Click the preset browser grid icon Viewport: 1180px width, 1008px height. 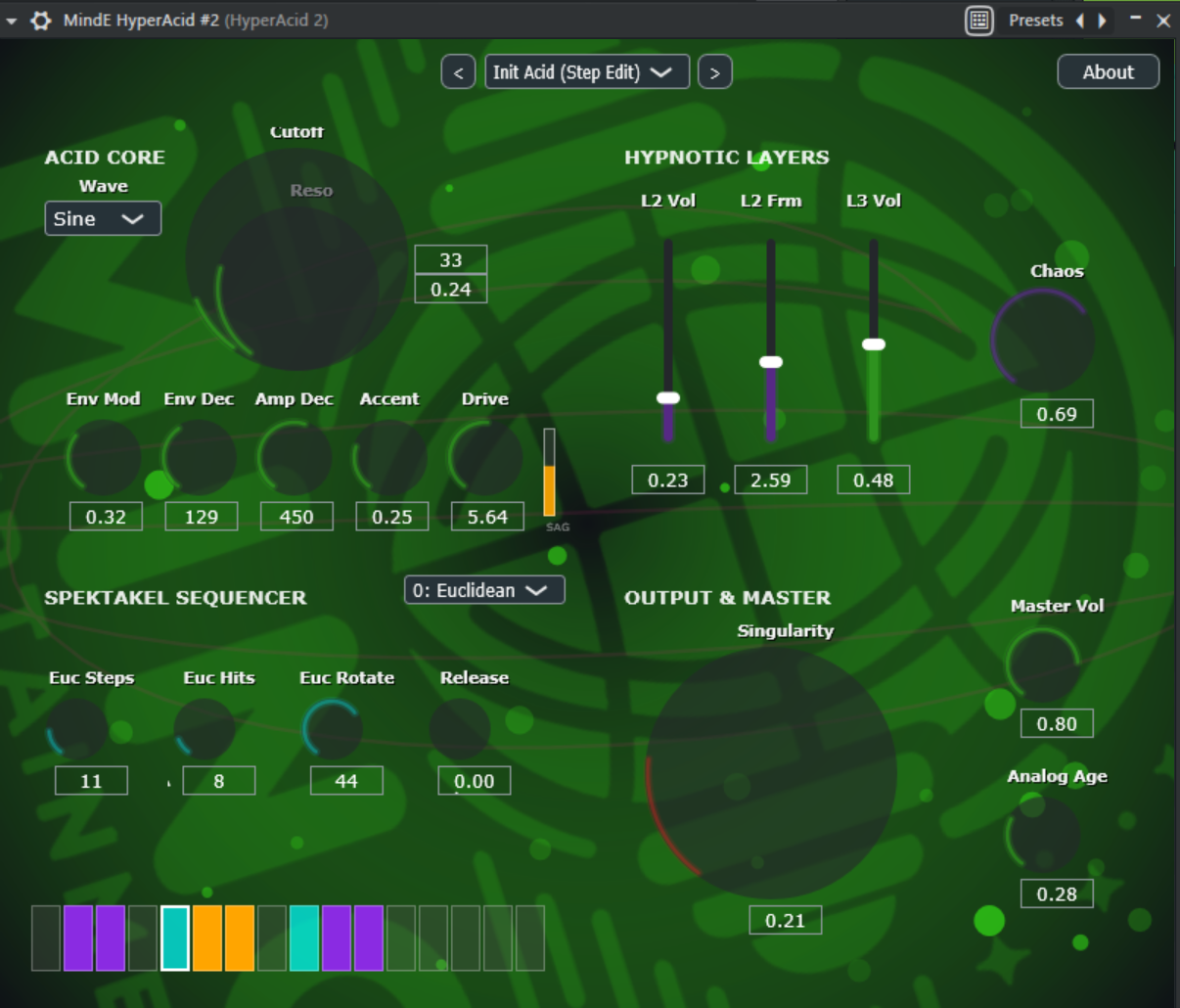tap(978, 21)
